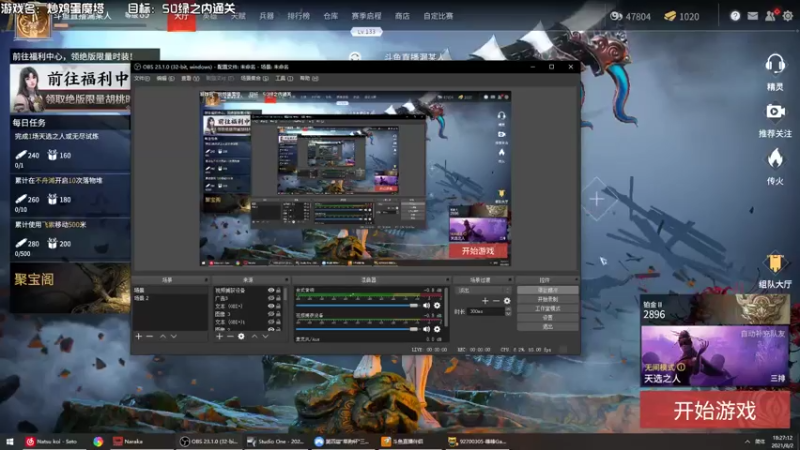Remove transition with minus in OBS transitions
Image resolution: width=800 pixels, height=450 pixels.
point(495,301)
